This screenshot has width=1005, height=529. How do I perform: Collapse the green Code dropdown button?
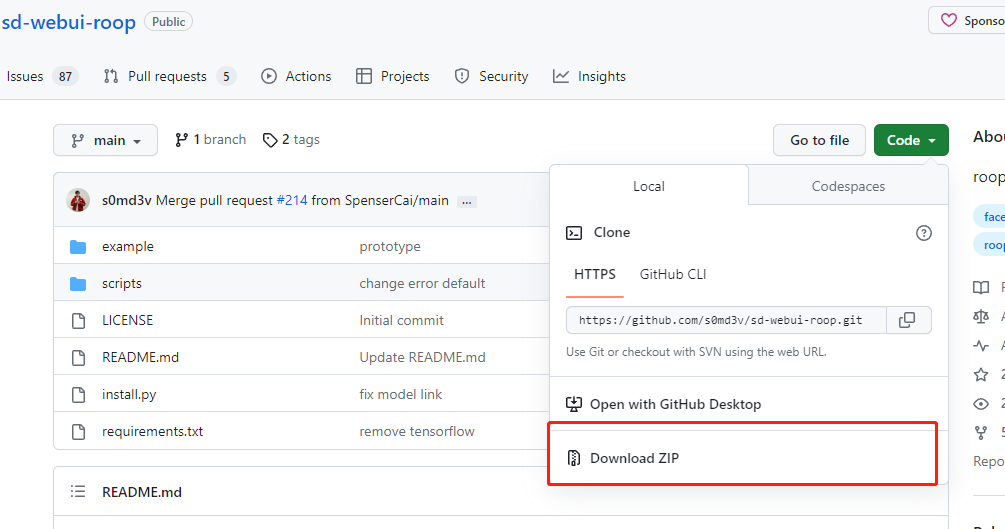[x=911, y=140]
